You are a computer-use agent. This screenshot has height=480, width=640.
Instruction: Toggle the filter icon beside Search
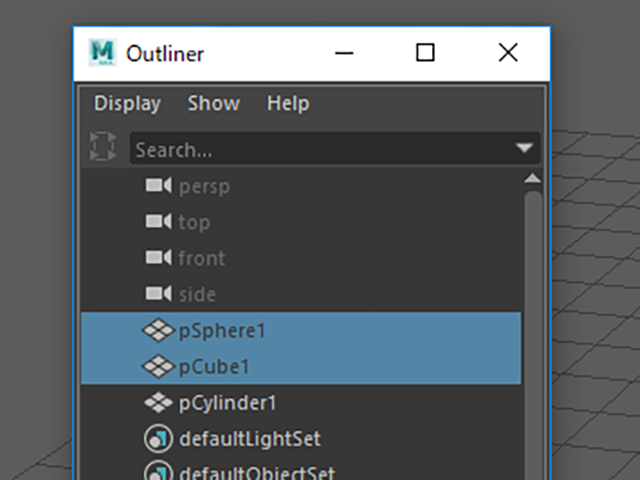click(x=103, y=146)
